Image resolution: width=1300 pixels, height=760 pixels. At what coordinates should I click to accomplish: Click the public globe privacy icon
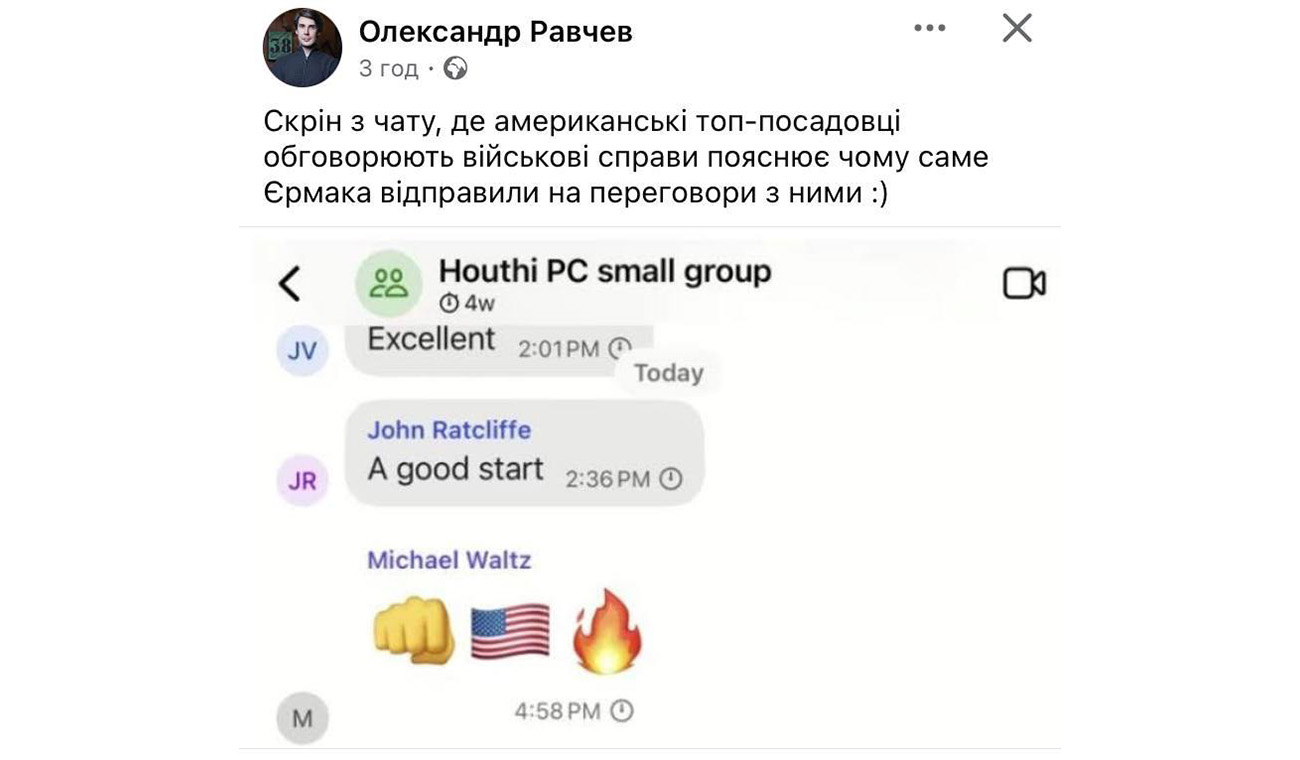[455, 68]
